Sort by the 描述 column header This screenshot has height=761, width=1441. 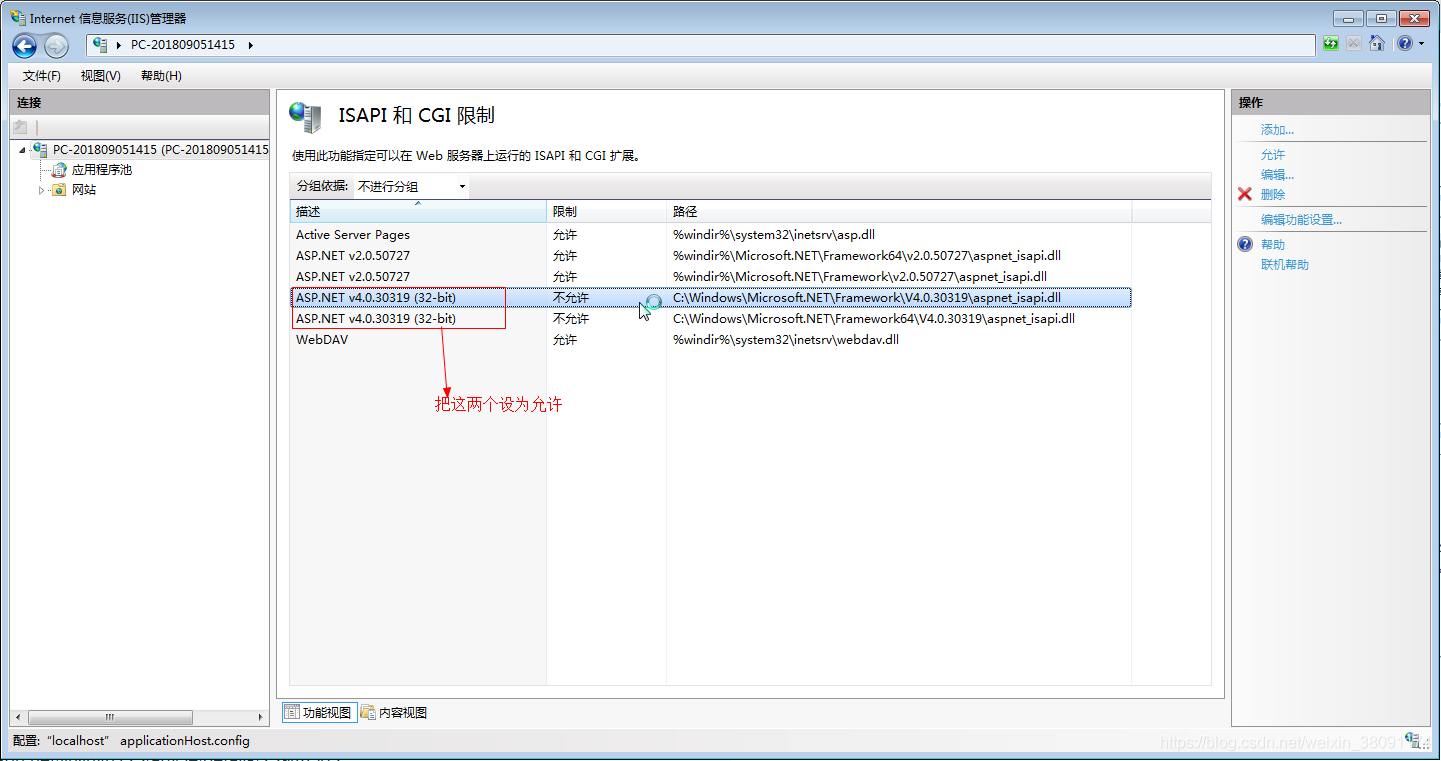pos(418,212)
